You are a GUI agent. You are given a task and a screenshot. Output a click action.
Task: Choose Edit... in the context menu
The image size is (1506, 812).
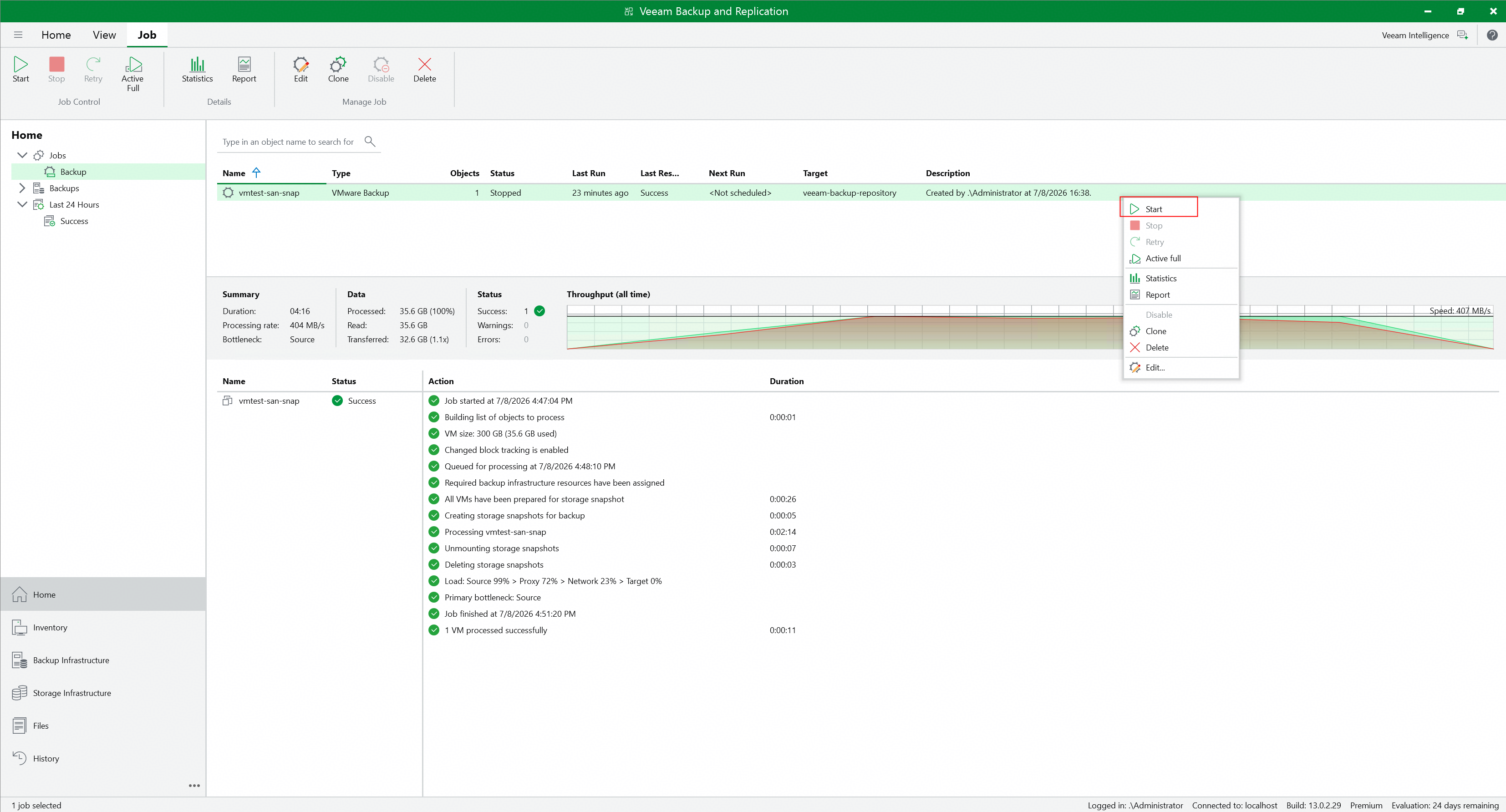(1181, 367)
